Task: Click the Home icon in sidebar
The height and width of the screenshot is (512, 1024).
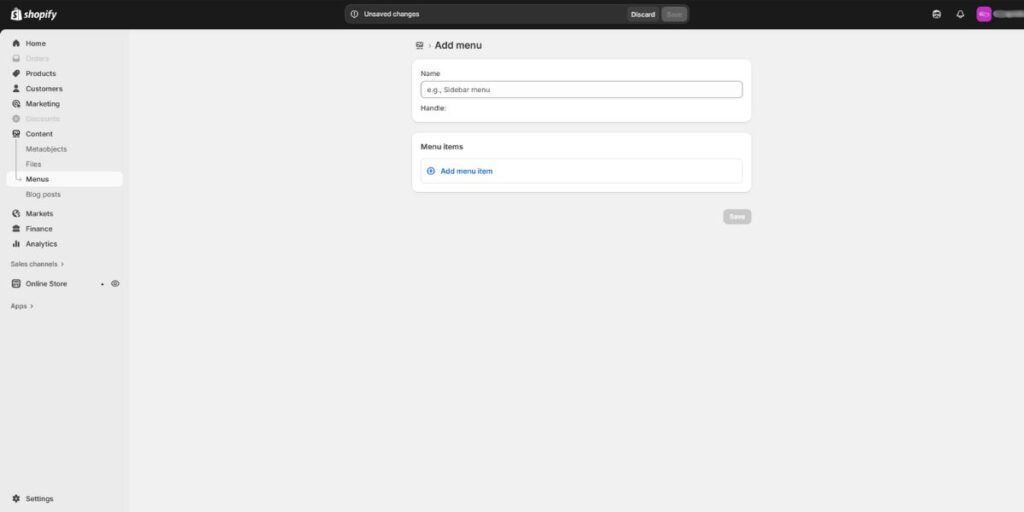Action: click(x=16, y=44)
